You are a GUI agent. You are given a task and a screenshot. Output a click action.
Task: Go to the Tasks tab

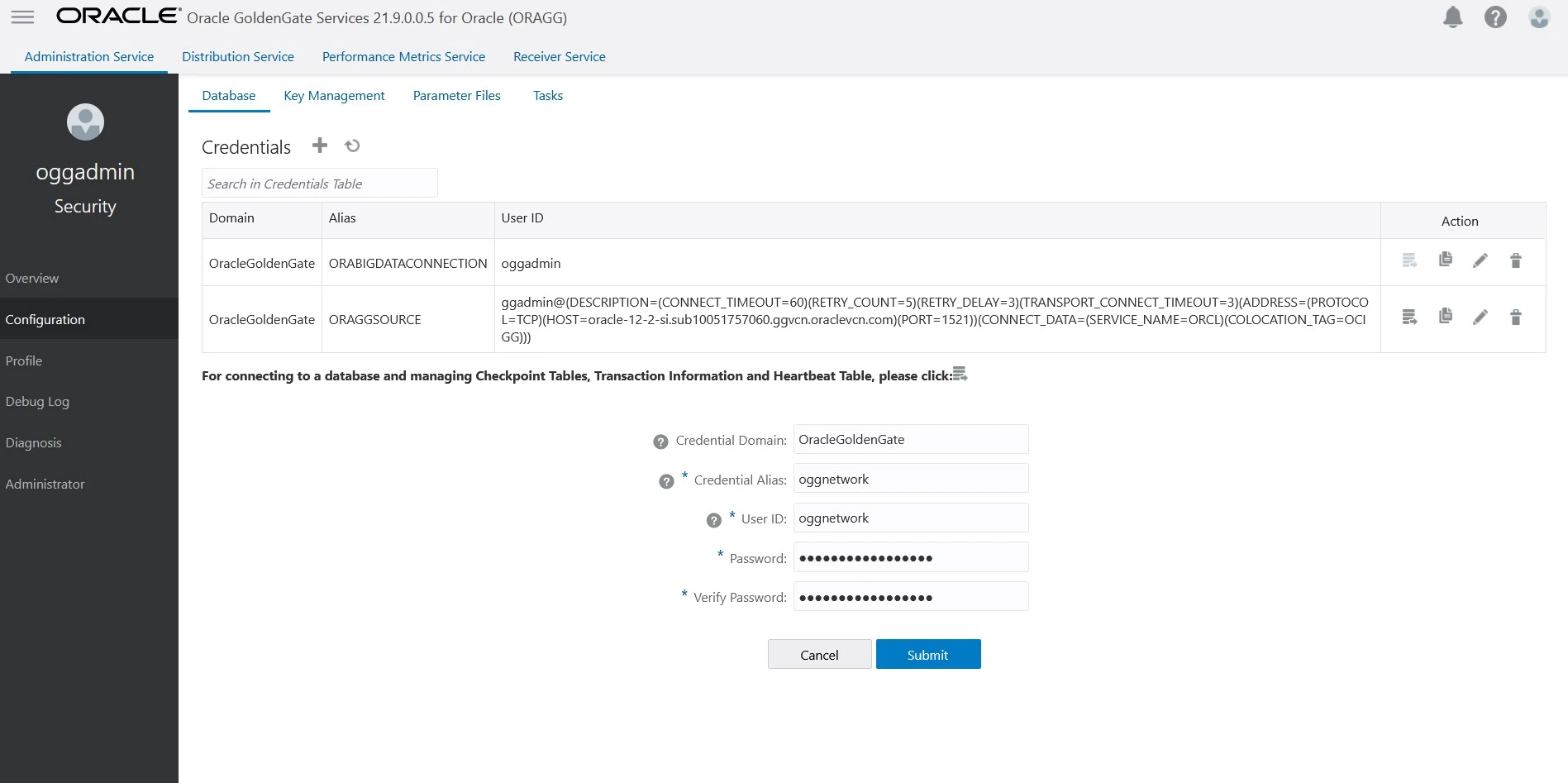tap(548, 96)
